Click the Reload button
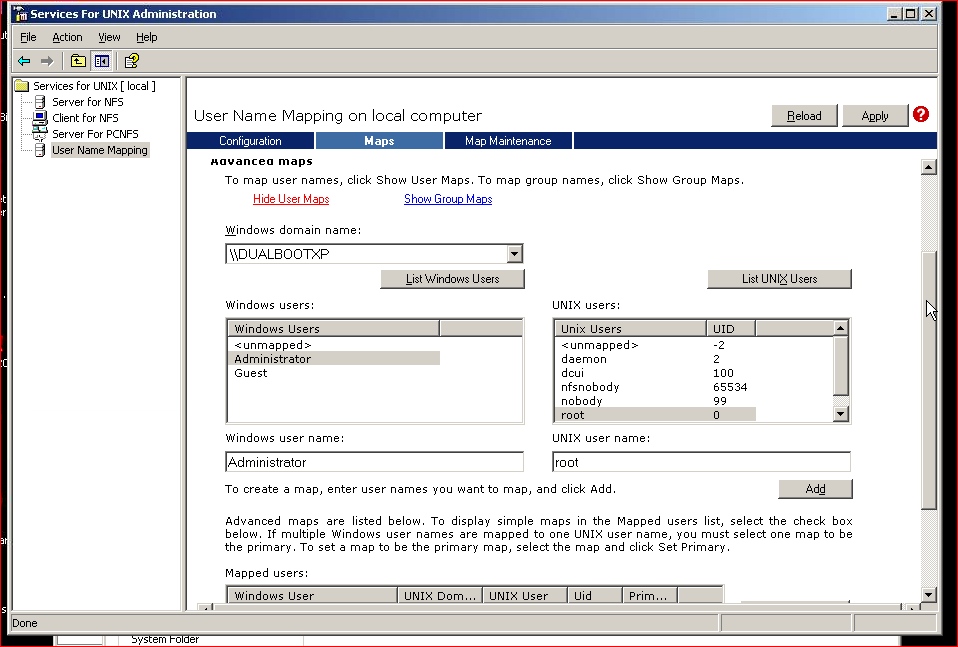 [x=804, y=115]
